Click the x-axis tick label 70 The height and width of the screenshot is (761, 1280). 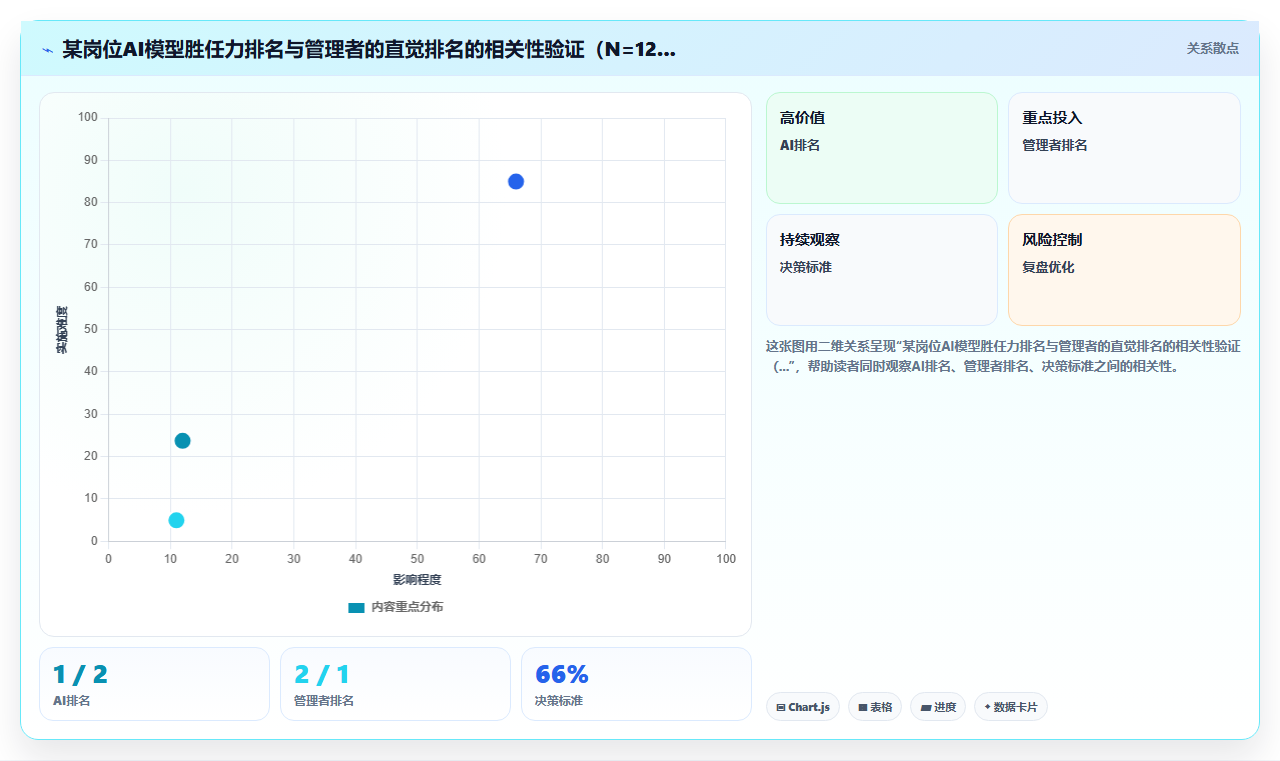[541, 558]
